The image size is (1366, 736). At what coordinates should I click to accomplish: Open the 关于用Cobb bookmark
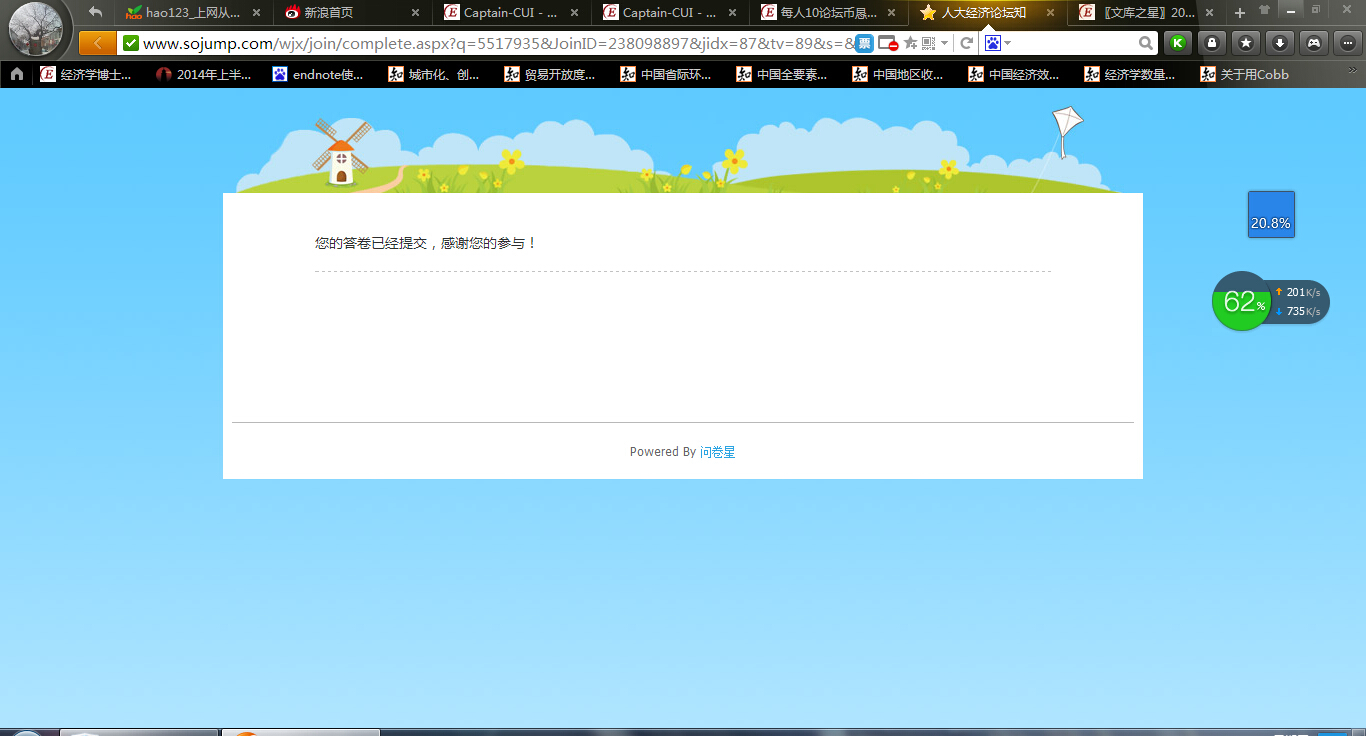pyautogui.click(x=1245, y=74)
